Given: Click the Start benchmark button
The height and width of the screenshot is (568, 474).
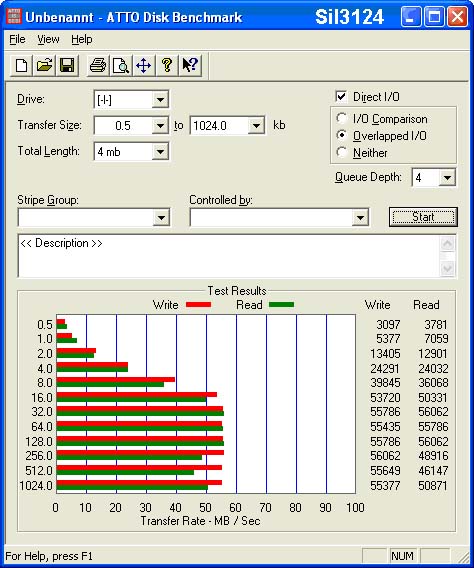Looking at the screenshot, I should coord(423,217).
